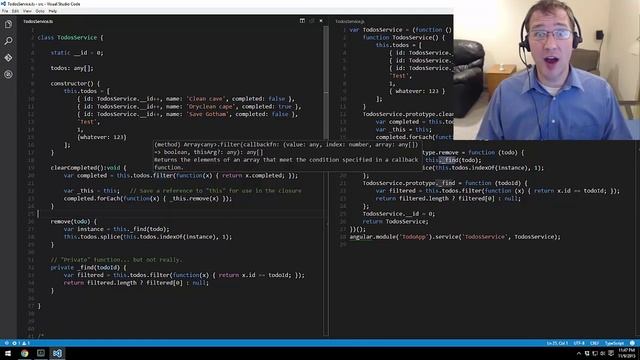Screen dimensions: 640x360
Task: Open the Goto menu
Action: 40,11
